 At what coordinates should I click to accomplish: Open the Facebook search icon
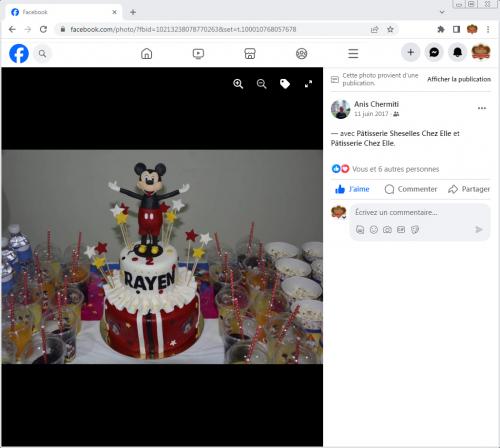[x=42, y=53]
